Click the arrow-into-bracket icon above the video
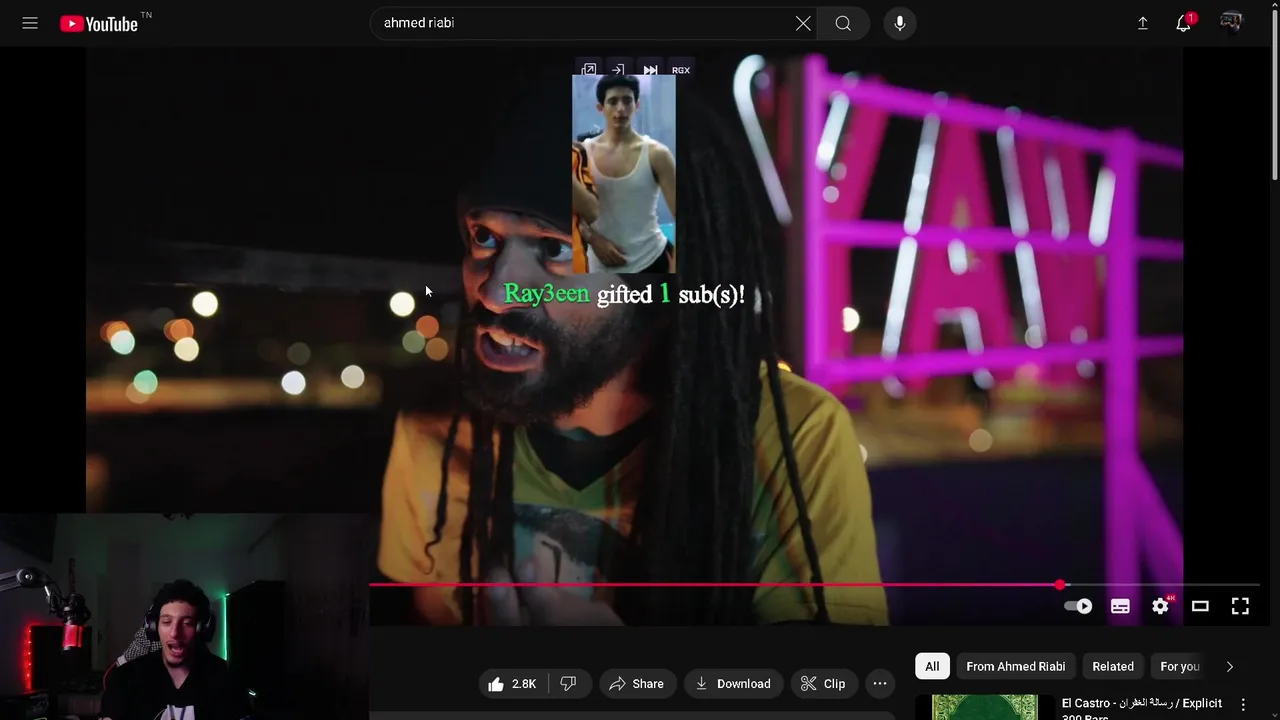The image size is (1280, 720). click(x=619, y=70)
